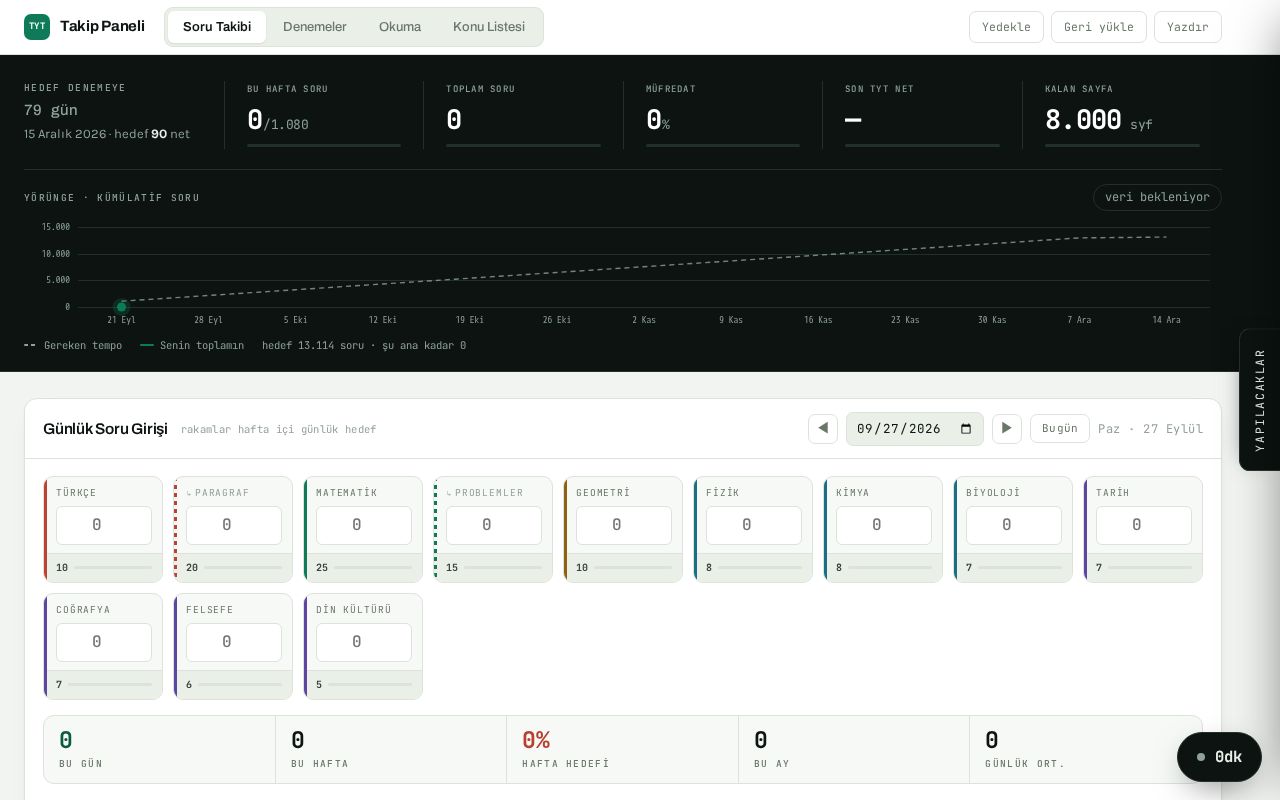Focus the Din Kültürü question count field
The height and width of the screenshot is (800, 1280).
click(x=364, y=642)
